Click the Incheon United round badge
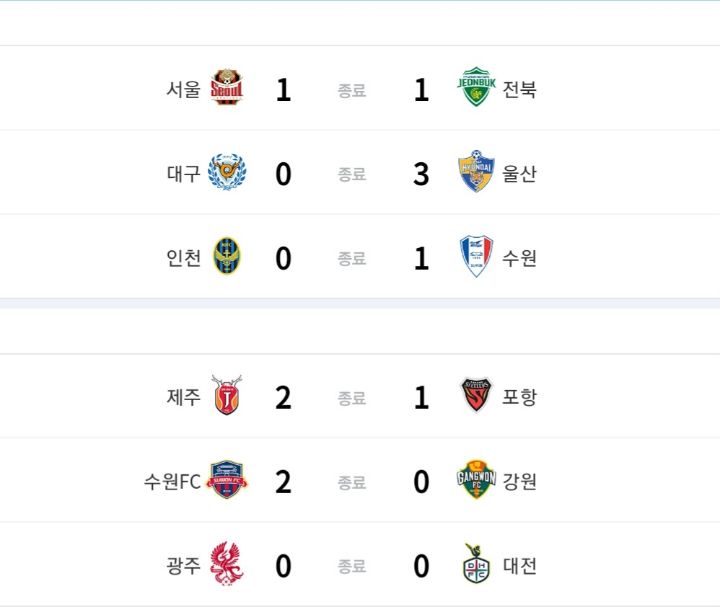The width and height of the screenshot is (720, 607). (x=227, y=256)
